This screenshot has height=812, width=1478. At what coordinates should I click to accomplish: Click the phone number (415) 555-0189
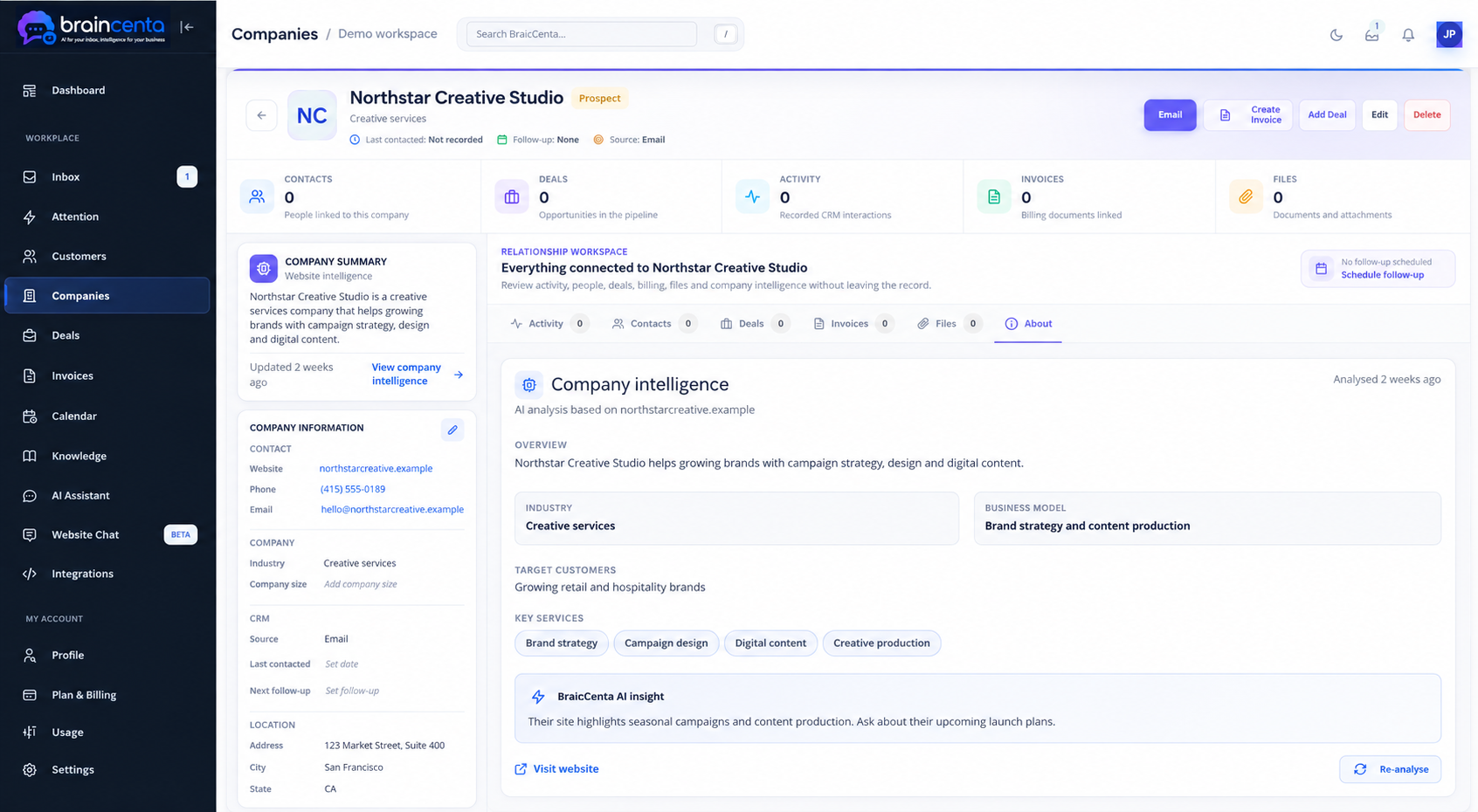(x=353, y=489)
